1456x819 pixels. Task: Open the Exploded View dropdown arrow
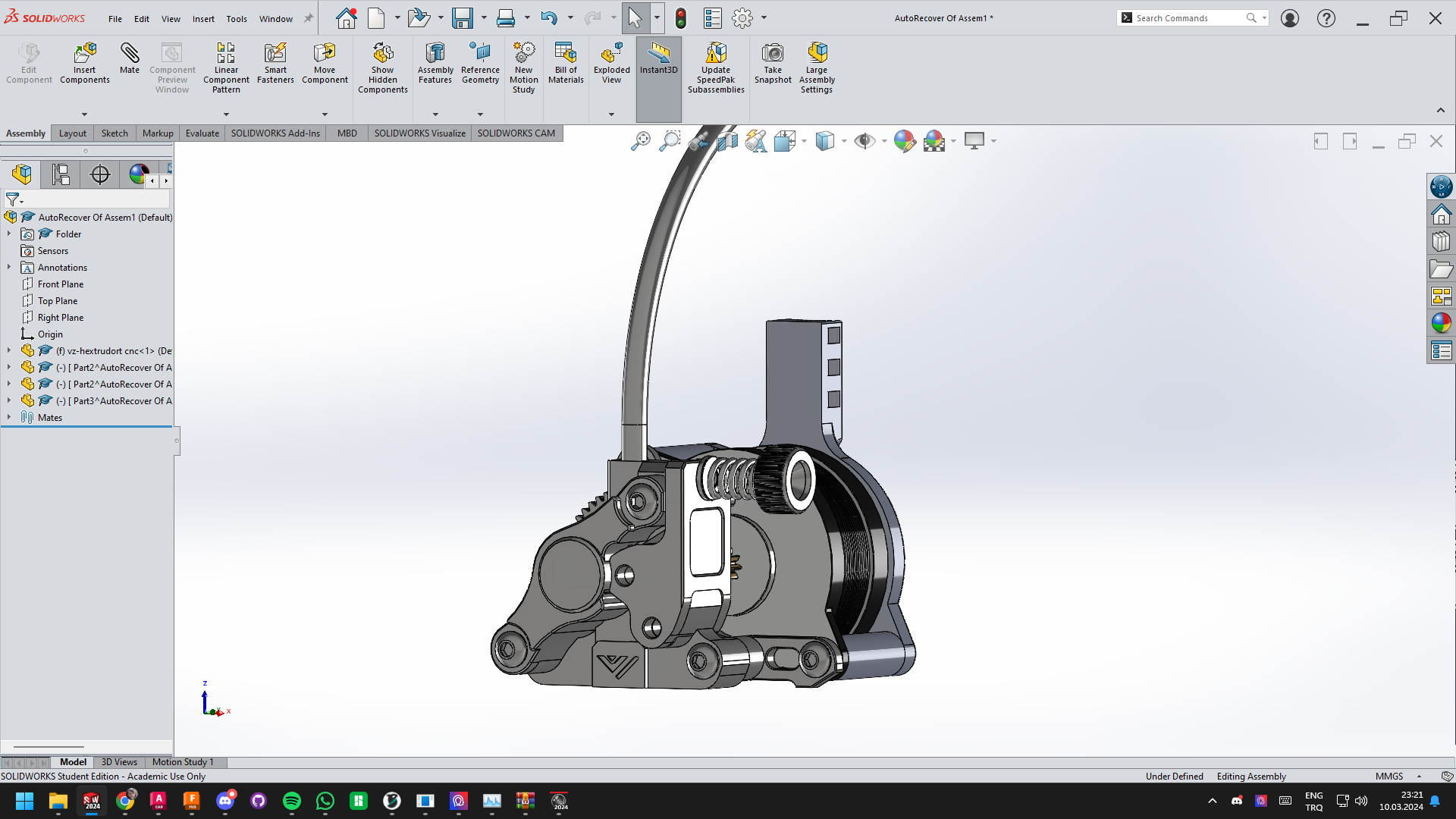pyautogui.click(x=611, y=115)
